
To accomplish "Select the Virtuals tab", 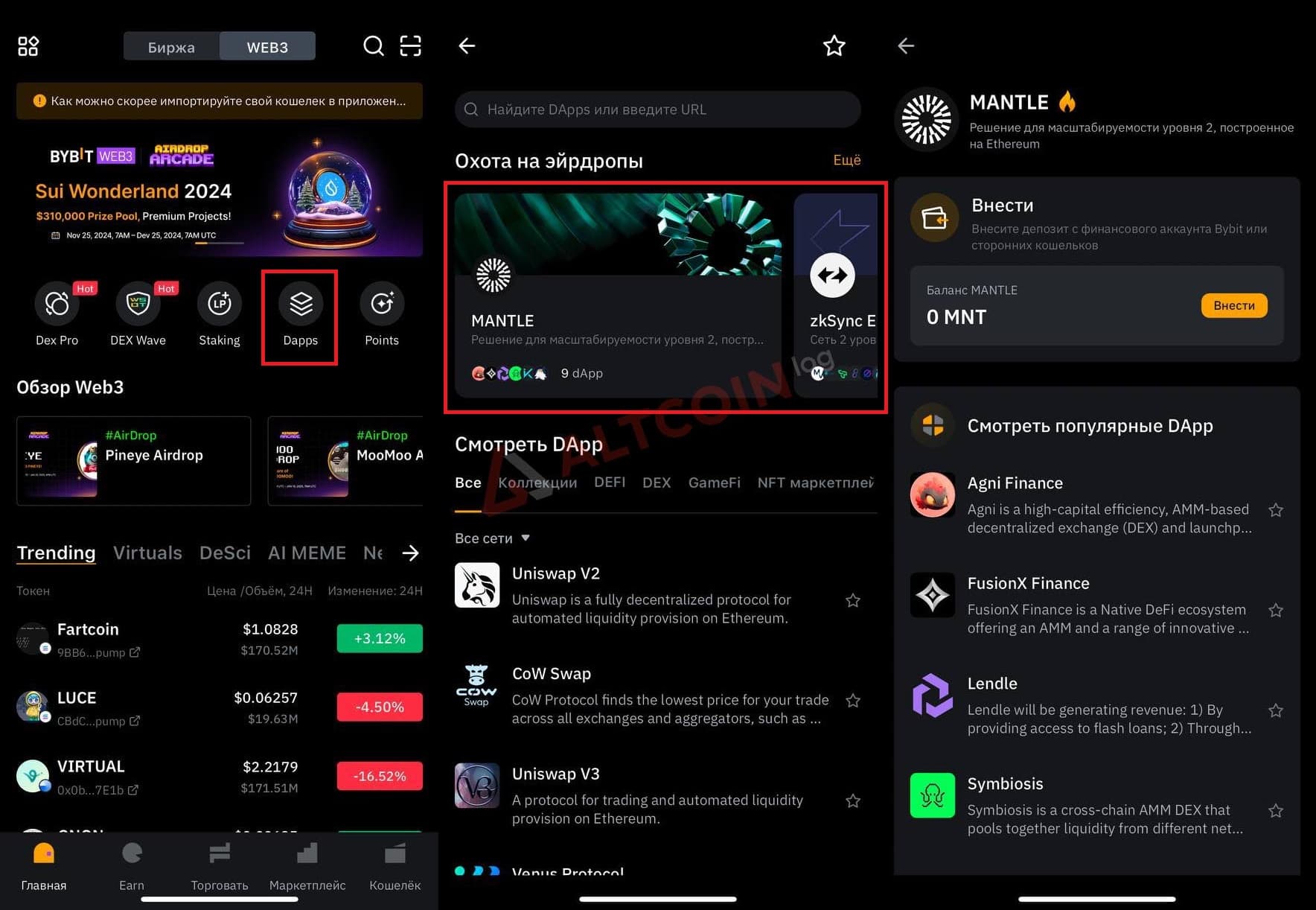I will [x=147, y=553].
